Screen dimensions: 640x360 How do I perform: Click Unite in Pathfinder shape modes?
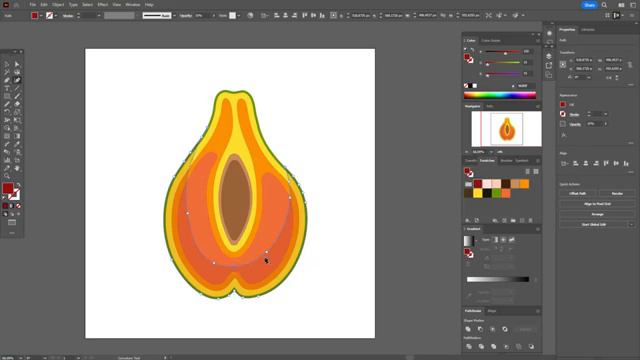coord(468,329)
